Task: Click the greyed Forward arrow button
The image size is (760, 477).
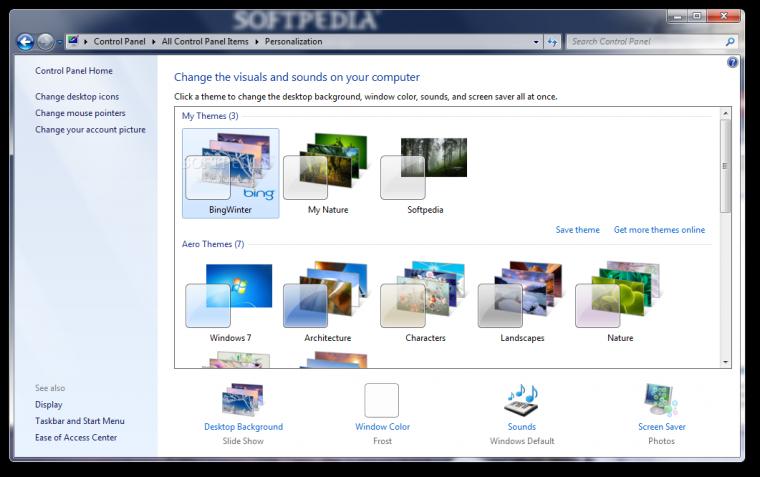Action: click(46, 42)
